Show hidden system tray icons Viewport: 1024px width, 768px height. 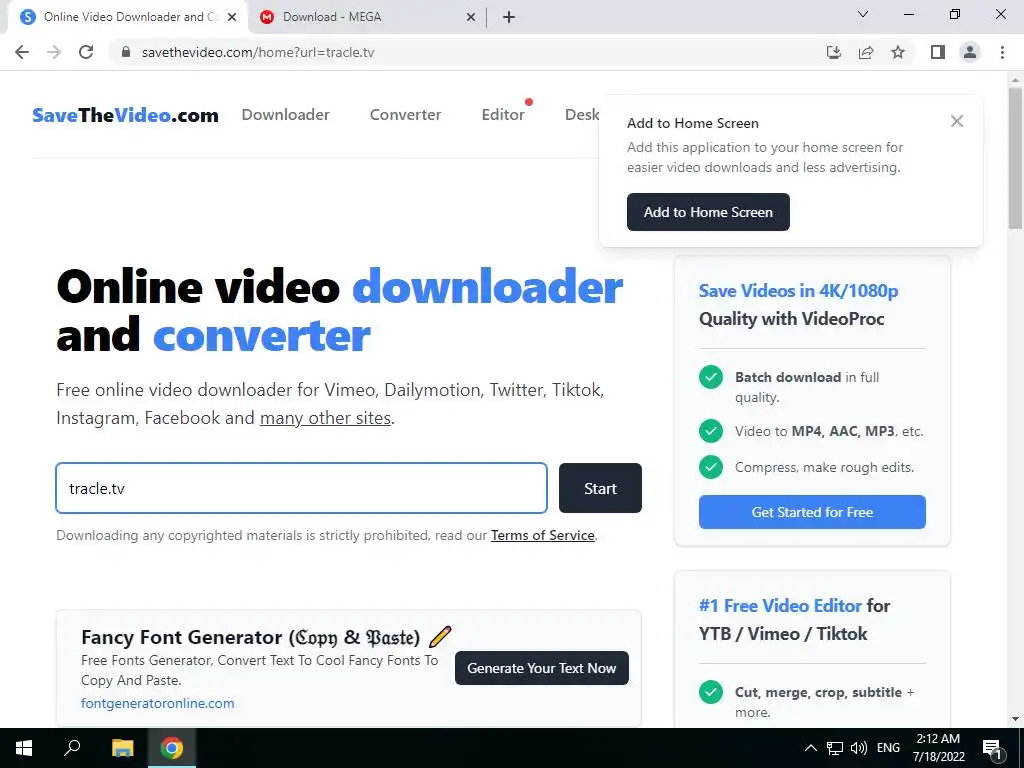810,748
